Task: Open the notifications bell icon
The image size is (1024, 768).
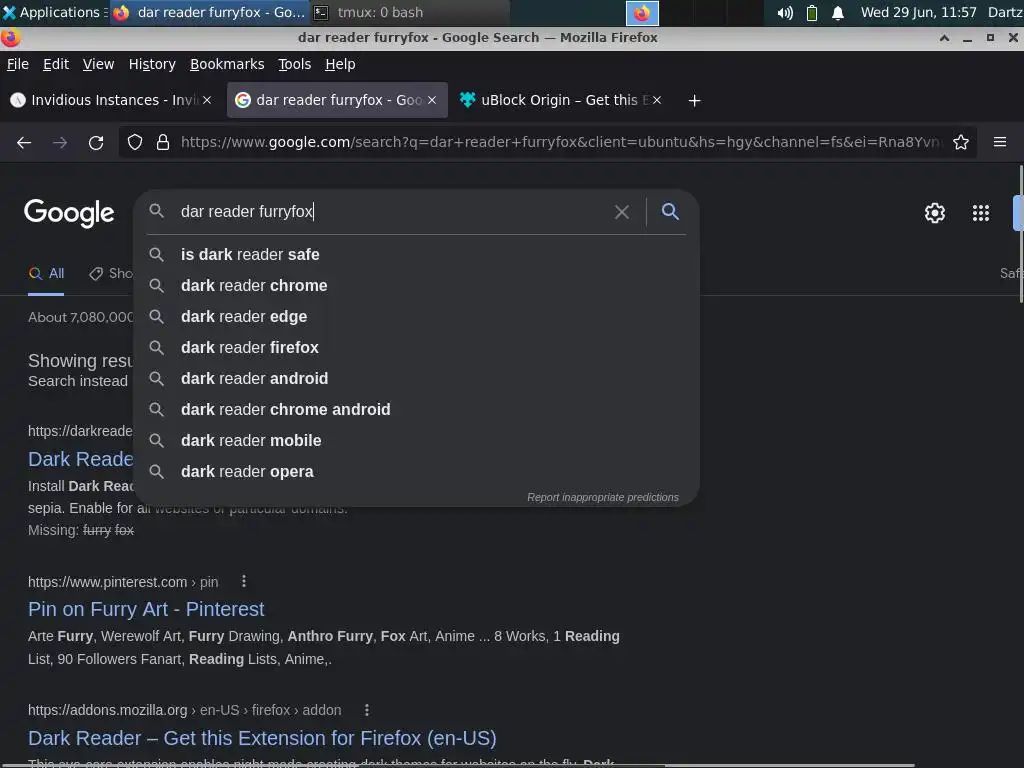Action: 838,12
